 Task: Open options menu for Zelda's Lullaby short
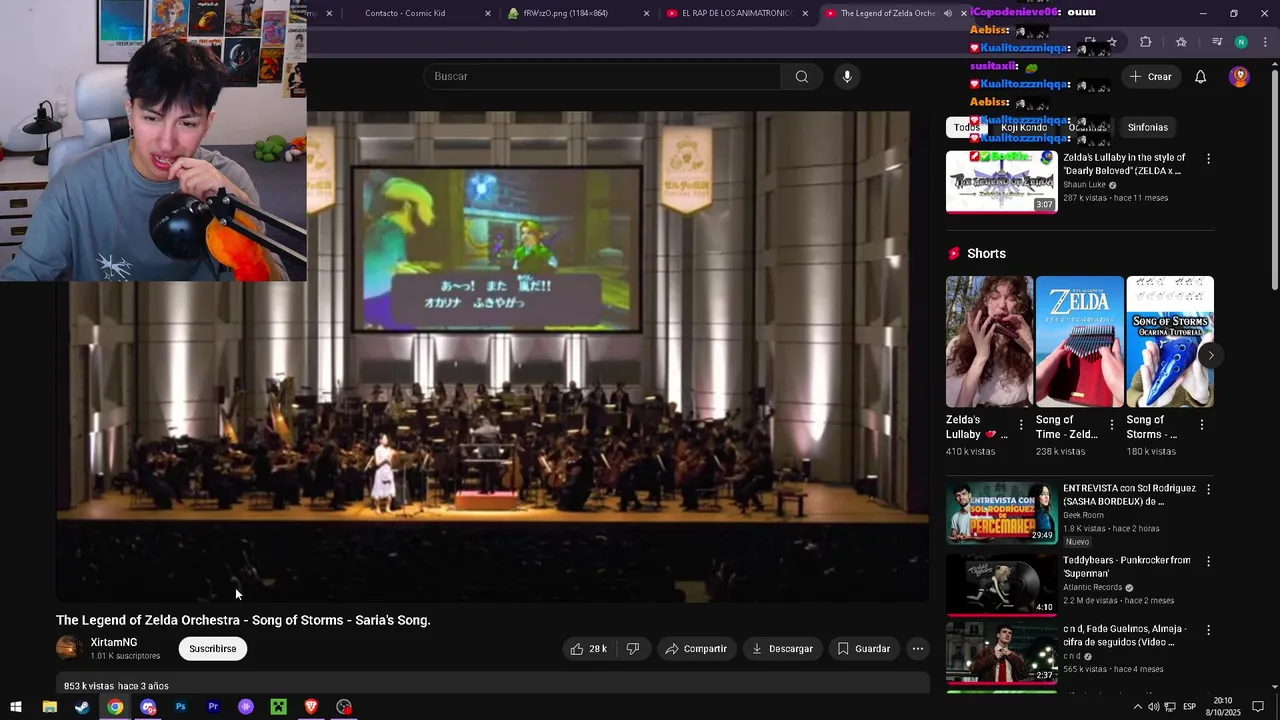(1021, 425)
